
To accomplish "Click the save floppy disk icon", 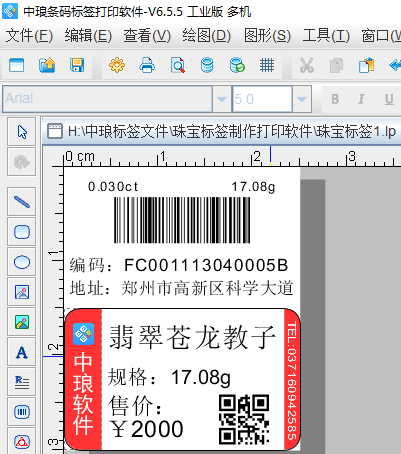I will click(x=77, y=65).
